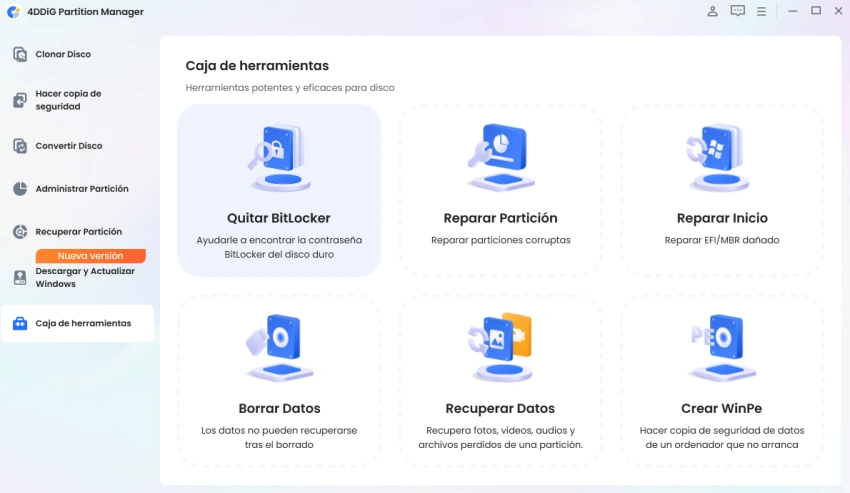Open the Clonar Disco section

click(x=63, y=54)
